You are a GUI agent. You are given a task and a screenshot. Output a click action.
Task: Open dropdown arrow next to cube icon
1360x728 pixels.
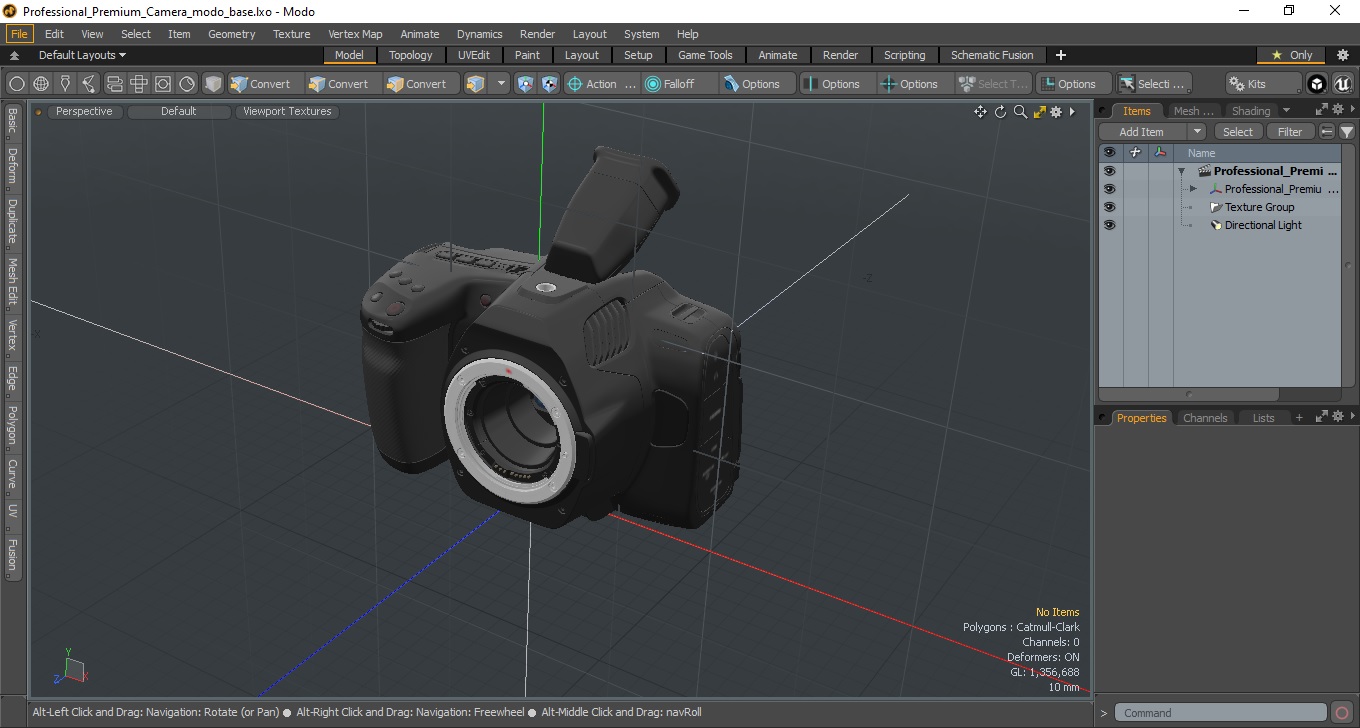tap(501, 84)
